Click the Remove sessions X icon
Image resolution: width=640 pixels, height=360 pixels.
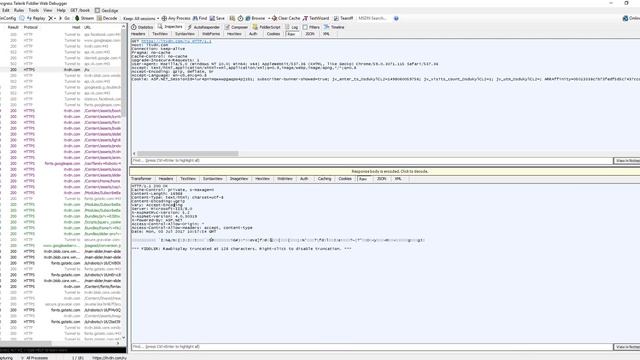[x=51, y=18]
